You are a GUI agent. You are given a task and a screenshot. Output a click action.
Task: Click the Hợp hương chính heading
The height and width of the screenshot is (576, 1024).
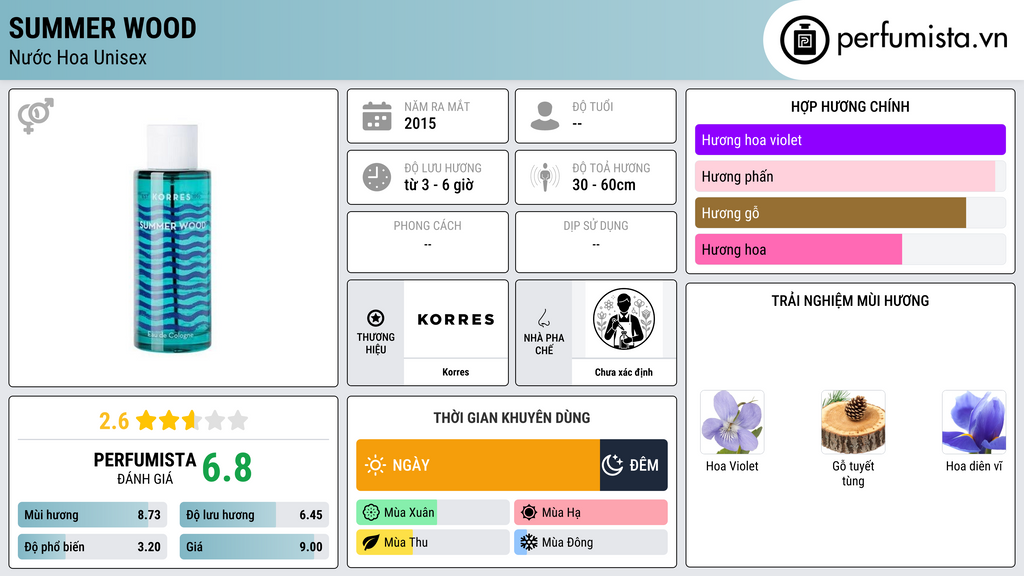tap(850, 106)
